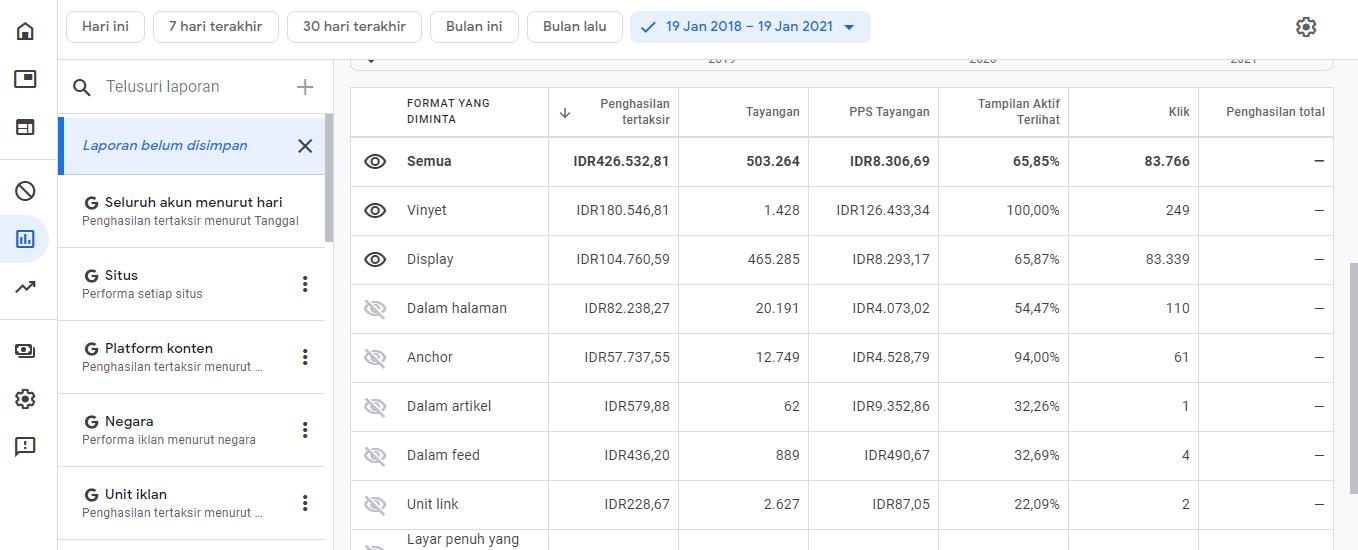Open options menu for Negara report

(306, 430)
